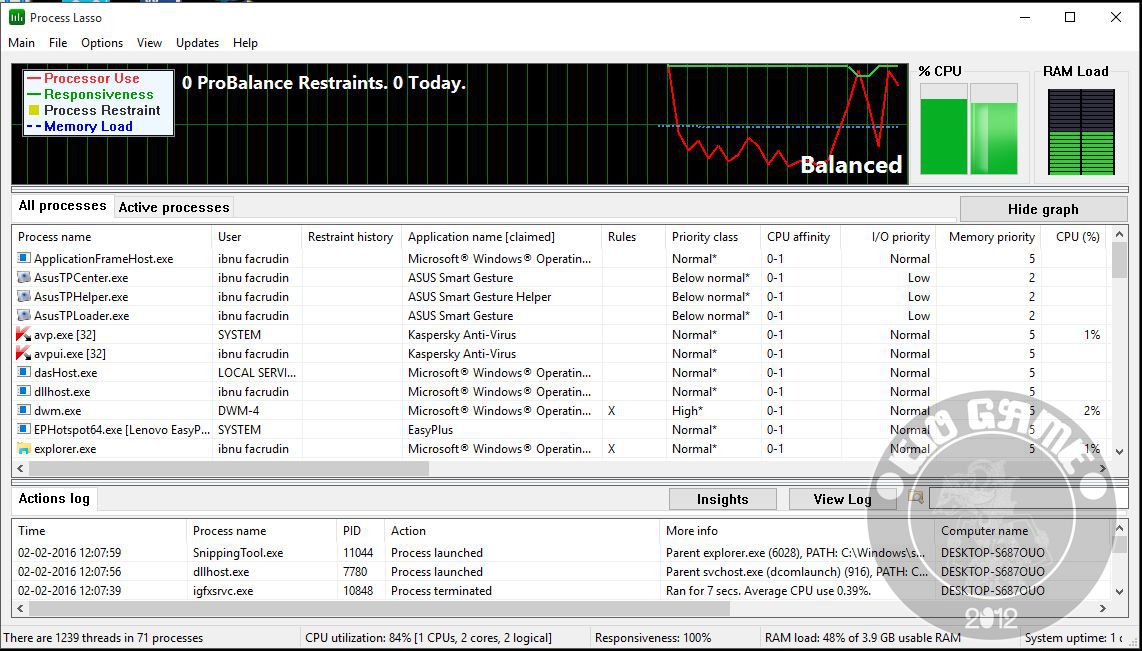This screenshot has width=1142, height=651.
Task: Click the actions log filter input field
Action: pyautogui.click(x=1028, y=498)
